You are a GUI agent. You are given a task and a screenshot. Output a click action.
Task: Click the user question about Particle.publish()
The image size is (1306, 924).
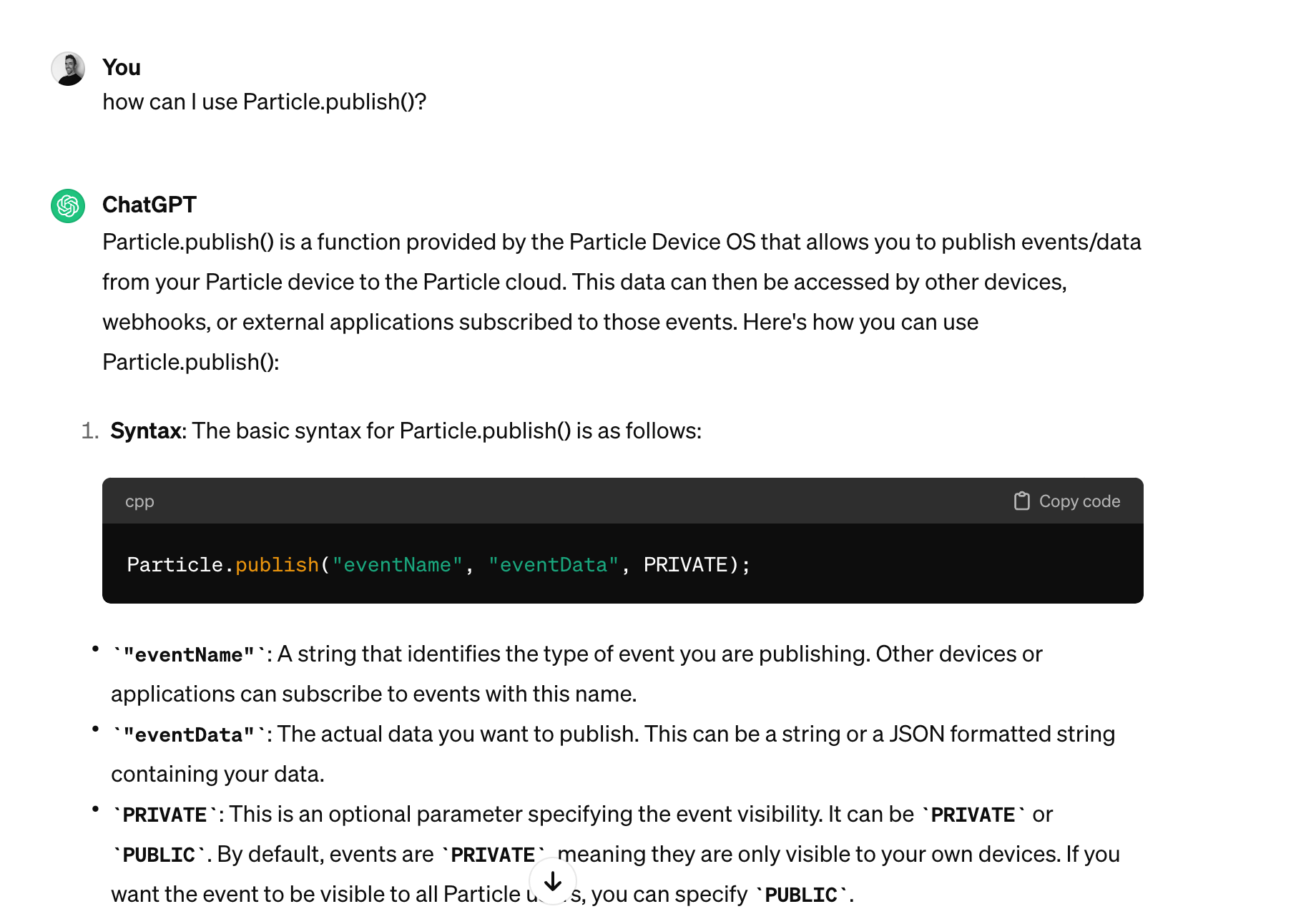click(x=265, y=102)
